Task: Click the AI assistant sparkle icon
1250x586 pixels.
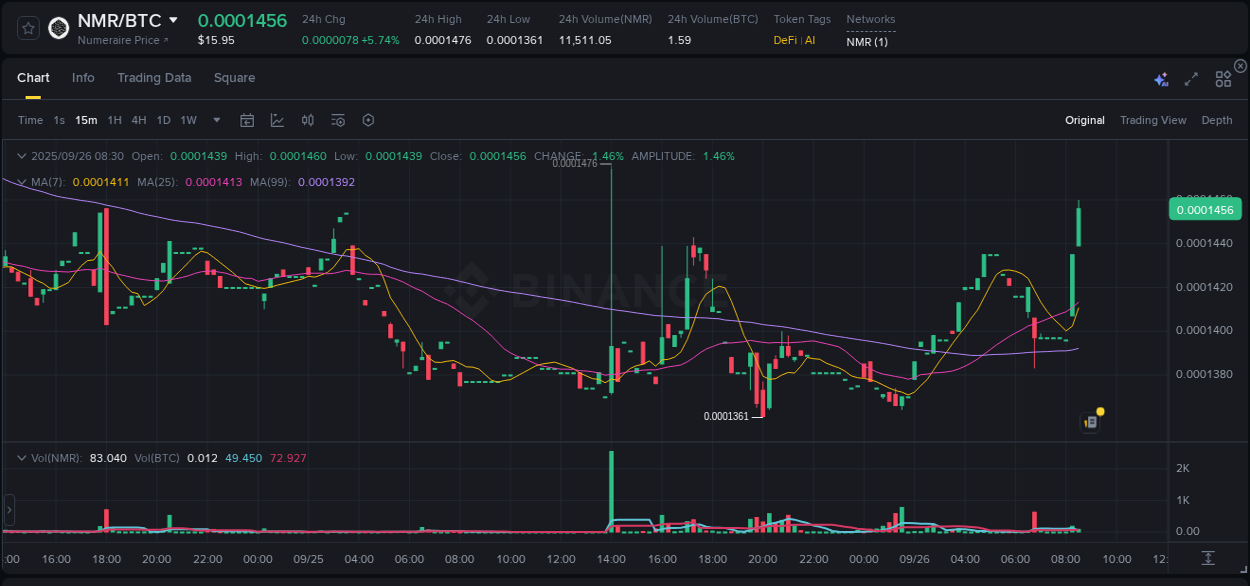Action: [x=1160, y=79]
